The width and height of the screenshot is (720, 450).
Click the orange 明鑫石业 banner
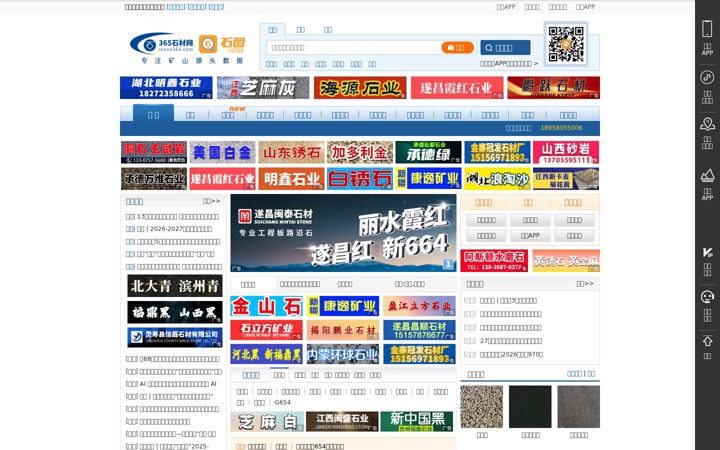coord(291,179)
